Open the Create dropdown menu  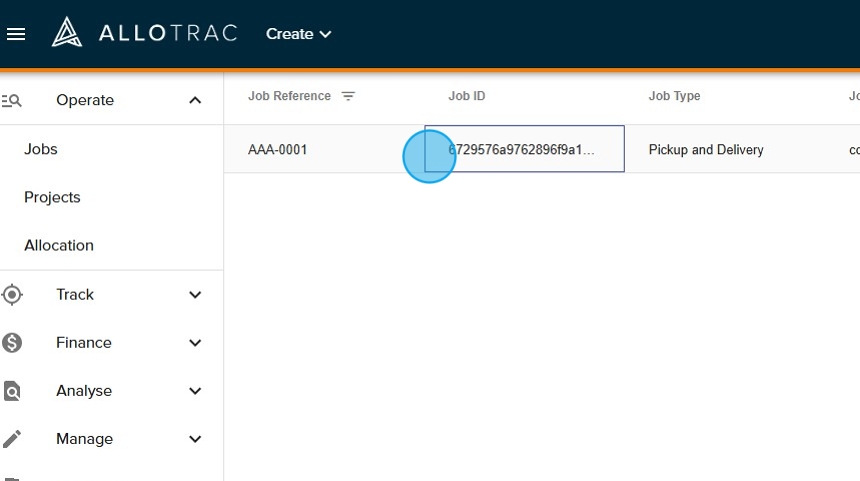tap(298, 34)
